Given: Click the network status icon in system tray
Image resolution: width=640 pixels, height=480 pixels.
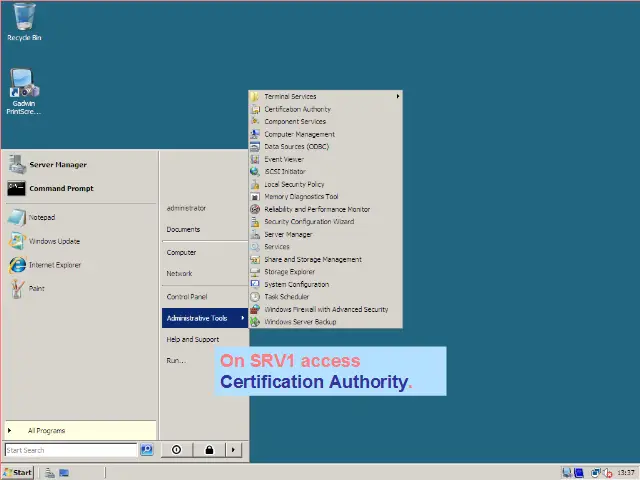Looking at the screenshot, I should coord(596,473).
